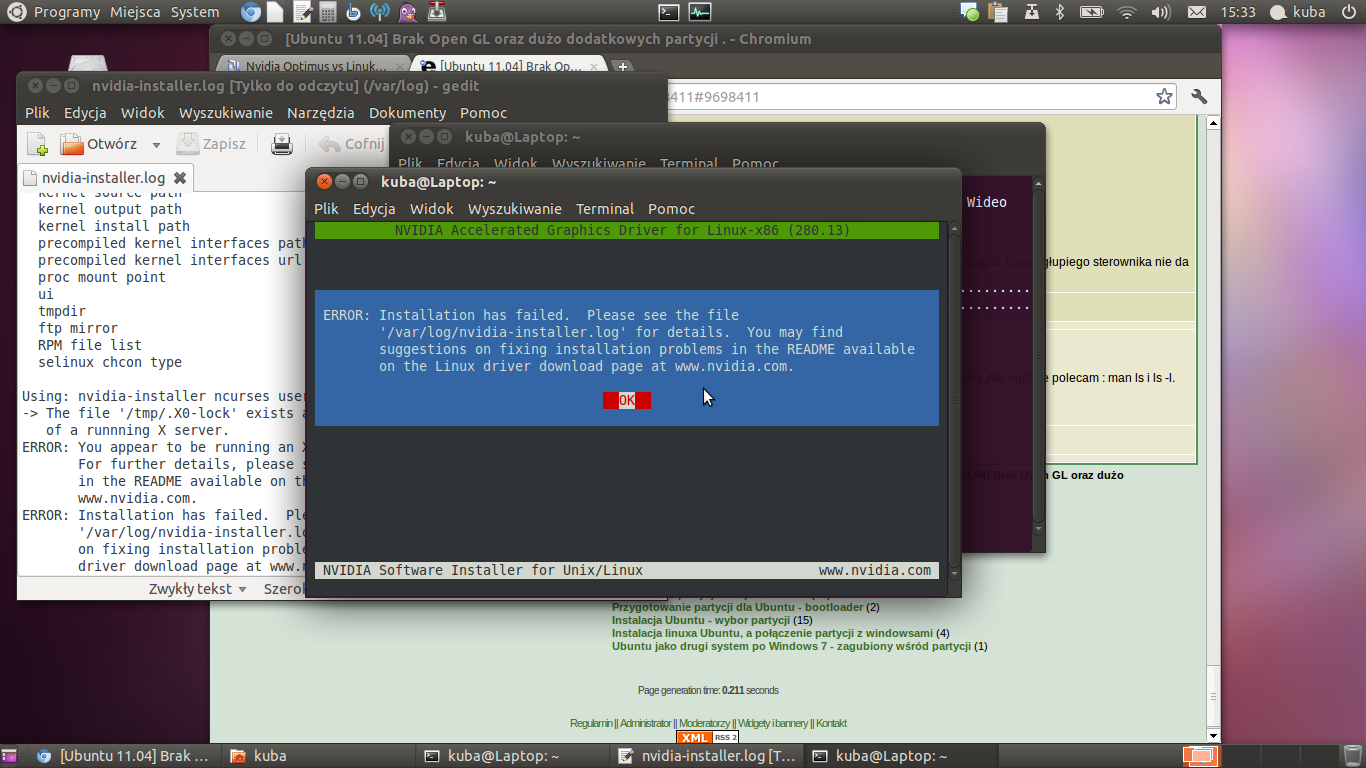Click the print icon in gedit toolbar
Image resolution: width=1366 pixels, height=768 pixels.
(x=282, y=144)
